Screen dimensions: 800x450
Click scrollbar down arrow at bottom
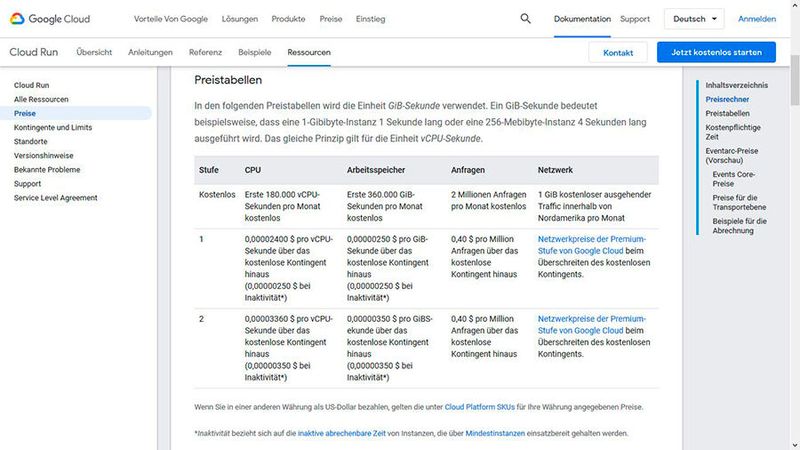tap(795, 445)
